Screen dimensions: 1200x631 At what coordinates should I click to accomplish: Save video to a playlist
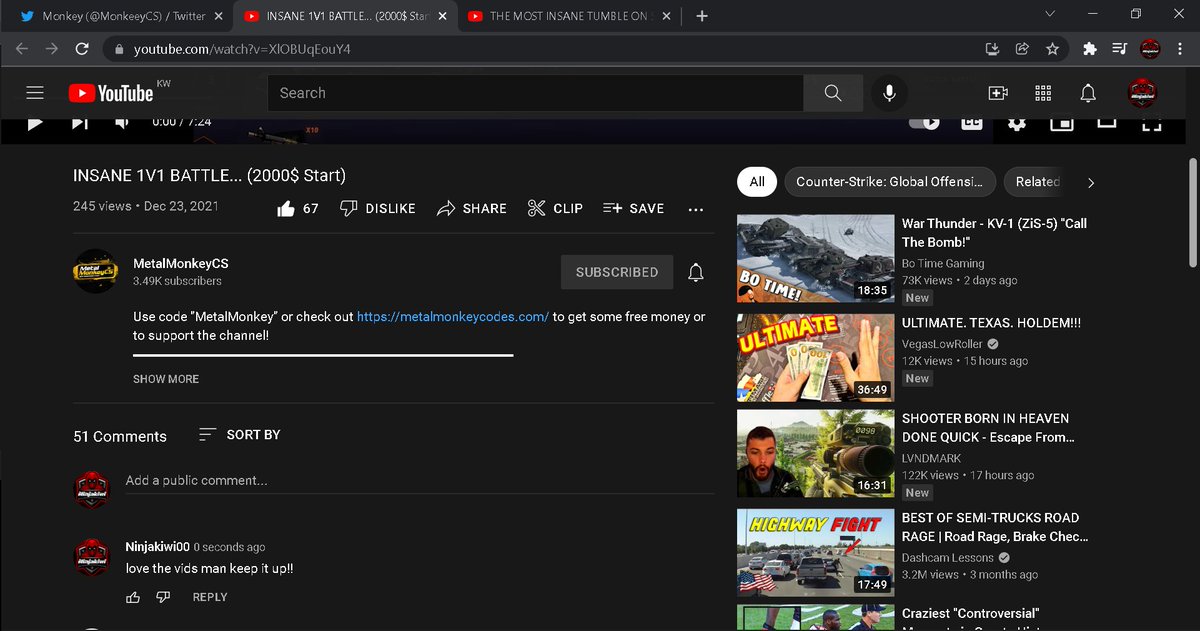pos(633,208)
